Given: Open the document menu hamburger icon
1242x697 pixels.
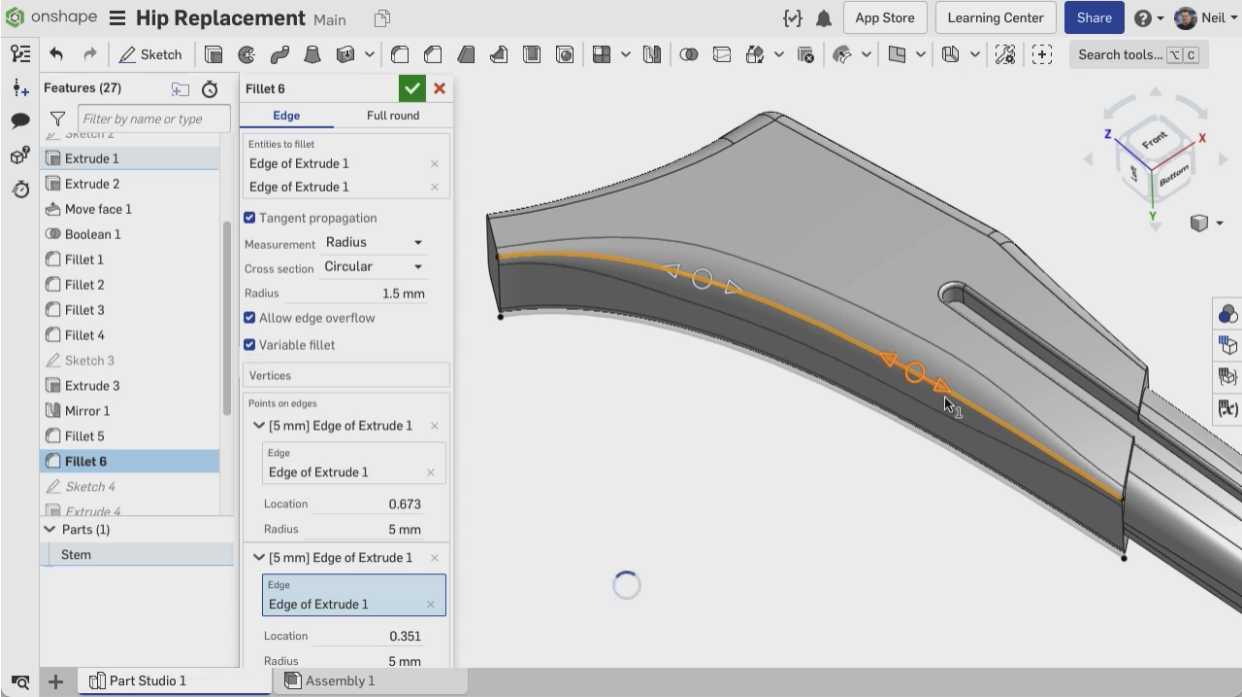Looking at the screenshot, I should pyautogui.click(x=117, y=18).
